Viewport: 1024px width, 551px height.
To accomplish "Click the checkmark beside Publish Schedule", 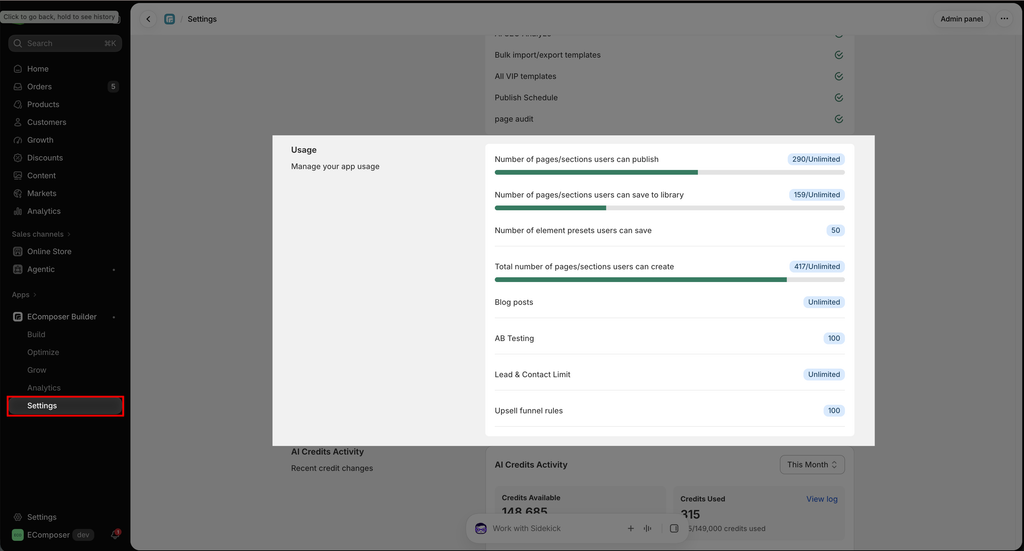I will pos(839,98).
